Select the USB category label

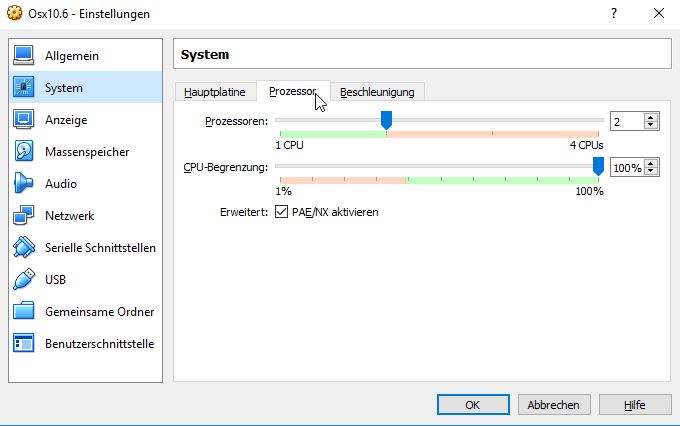[x=56, y=280]
